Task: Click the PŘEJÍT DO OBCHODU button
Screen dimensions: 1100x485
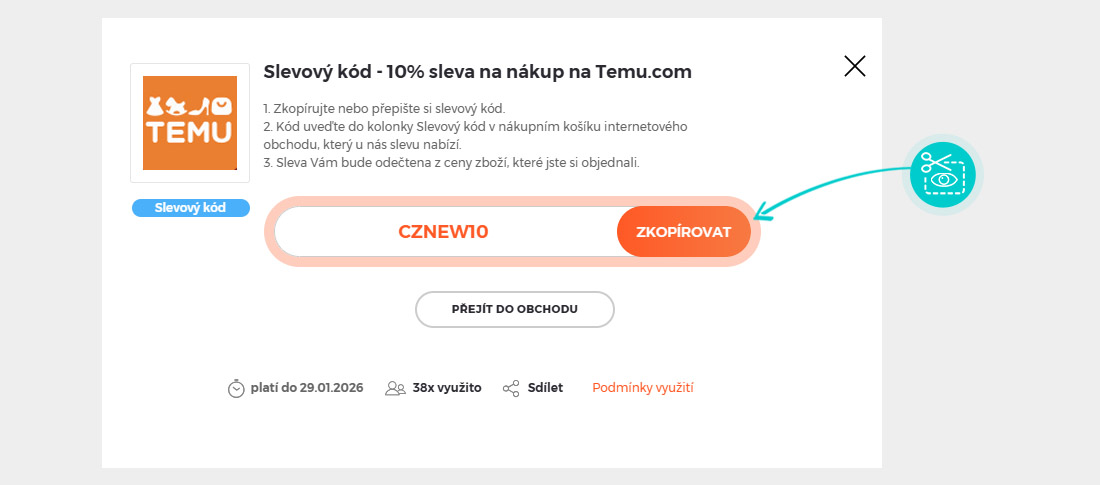Action: point(514,309)
